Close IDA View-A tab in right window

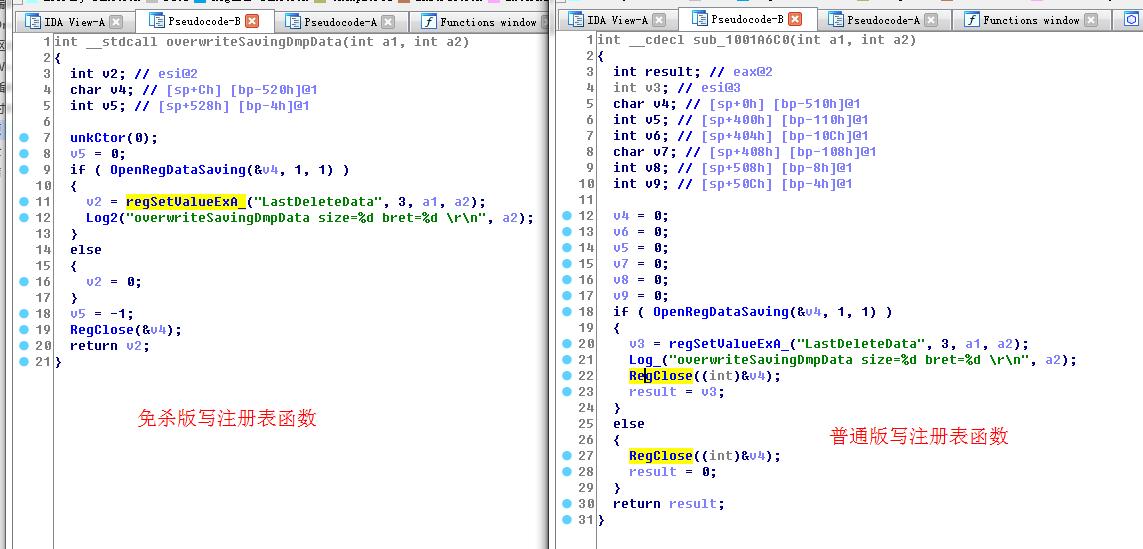659,20
